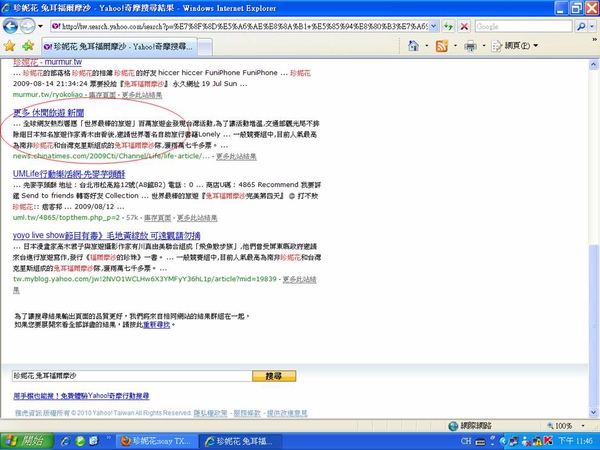Click the RSS feeds icon
This screenshot has height=450, width=600.
(x=442, y=46)
